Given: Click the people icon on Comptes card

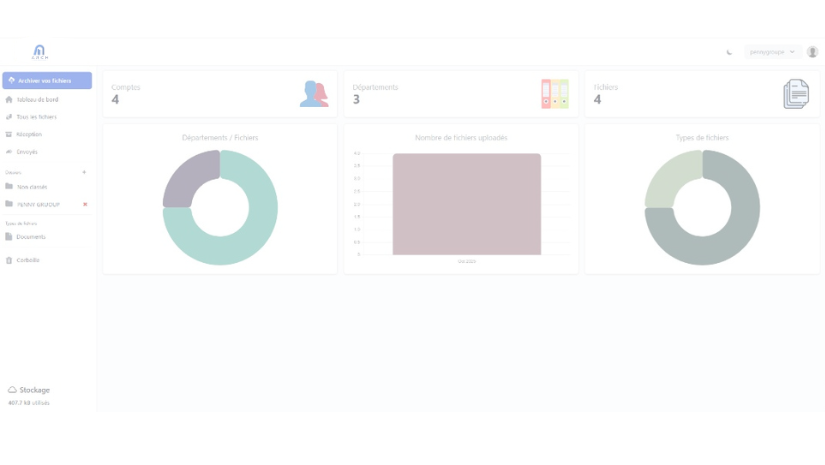Looking at the screenshot, I should 314,94.
